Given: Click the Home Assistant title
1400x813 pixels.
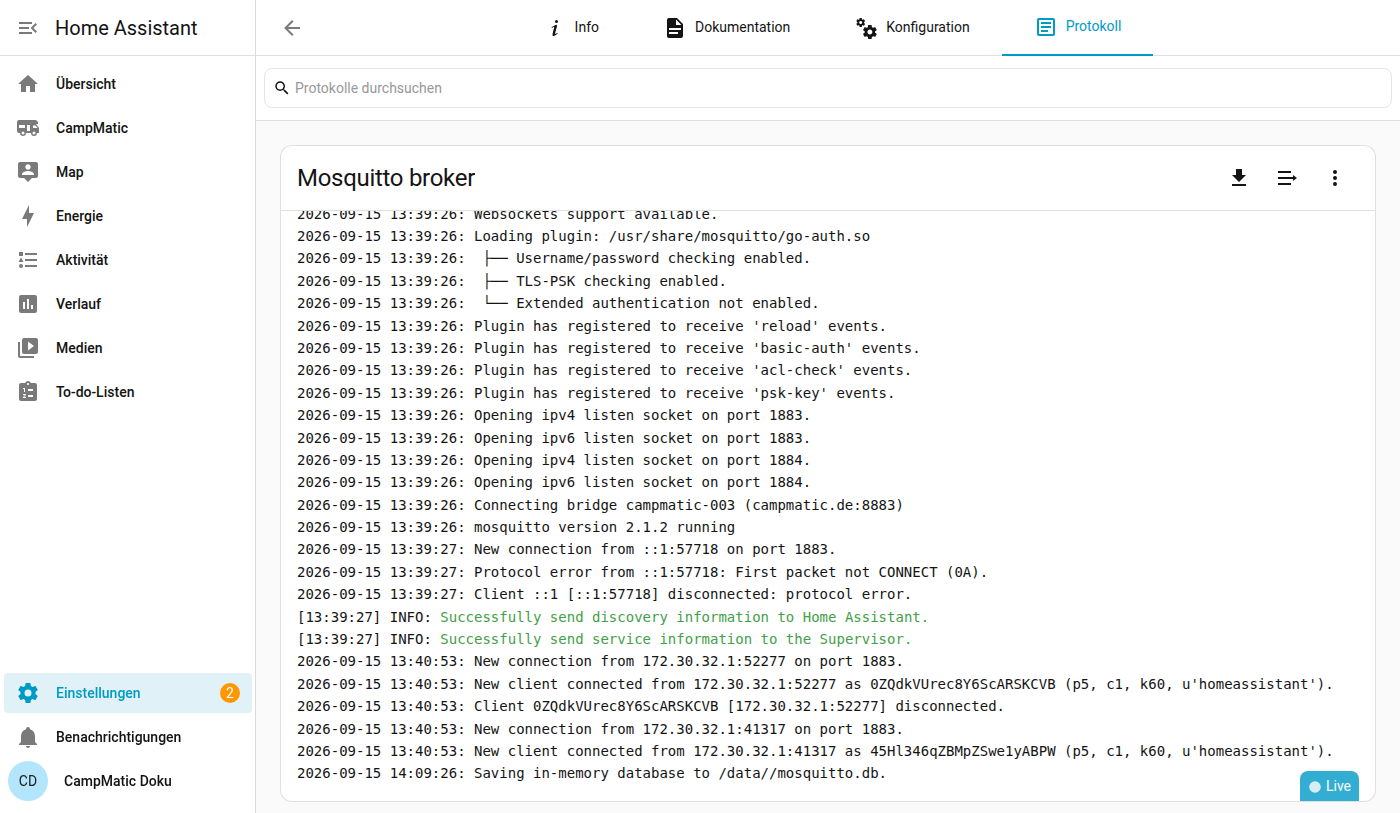Looking at the screenshot, I should pyautogui.click(x=126, y=28).
